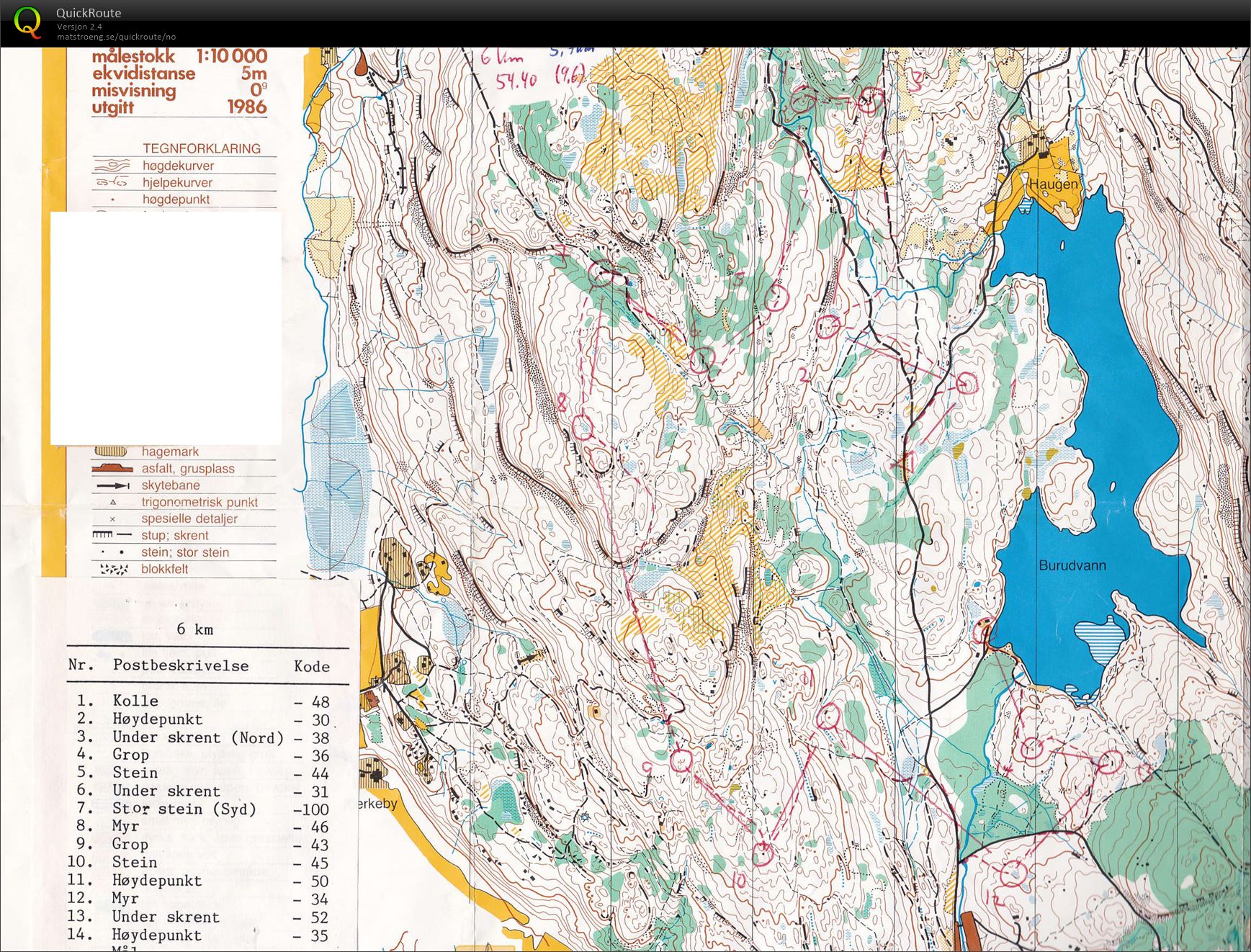
Task: Click the blokkfelt dotted symbol in legend
Action: tap(114, 570)
